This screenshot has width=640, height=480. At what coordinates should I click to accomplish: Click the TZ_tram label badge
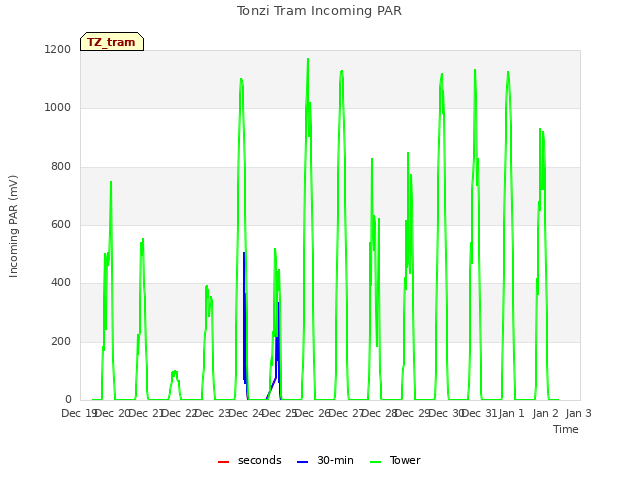[x=112, y=42]
